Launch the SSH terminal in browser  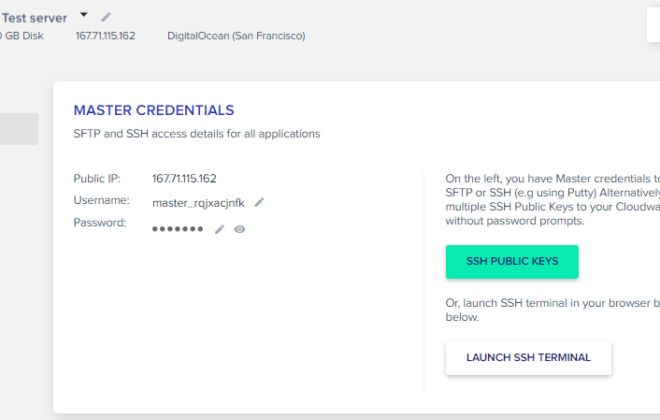[528, 358]
